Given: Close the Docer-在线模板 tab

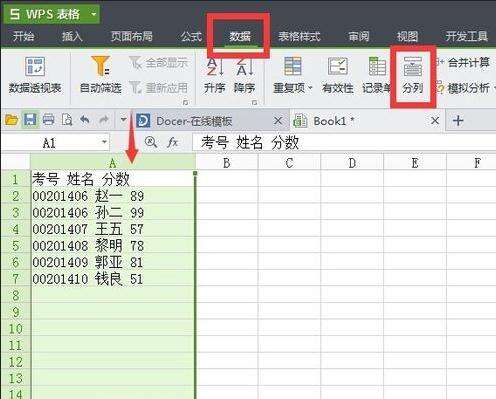Looking at the screenshot, I should point(278,121).
